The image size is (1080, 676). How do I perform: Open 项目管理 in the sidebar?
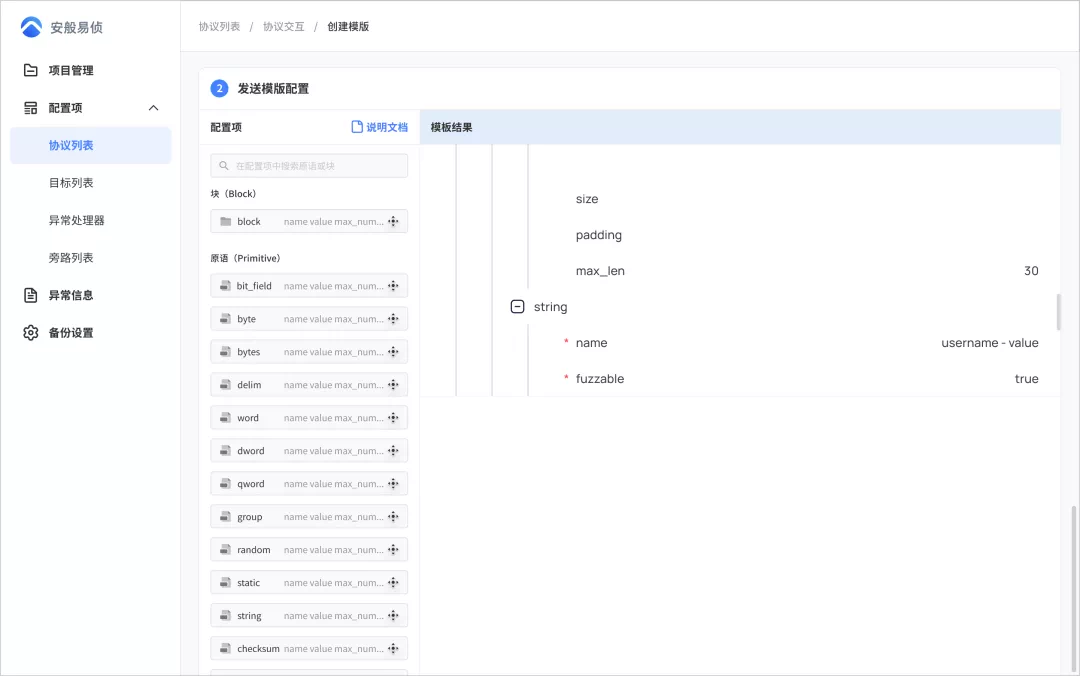pyautogui.click(x=70, y=70)
